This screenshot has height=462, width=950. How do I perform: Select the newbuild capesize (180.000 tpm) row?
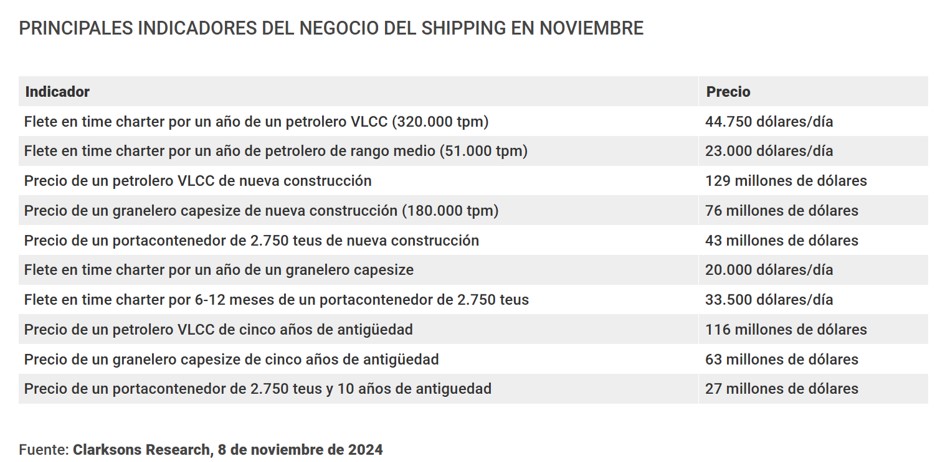click(x=261, y=211)
